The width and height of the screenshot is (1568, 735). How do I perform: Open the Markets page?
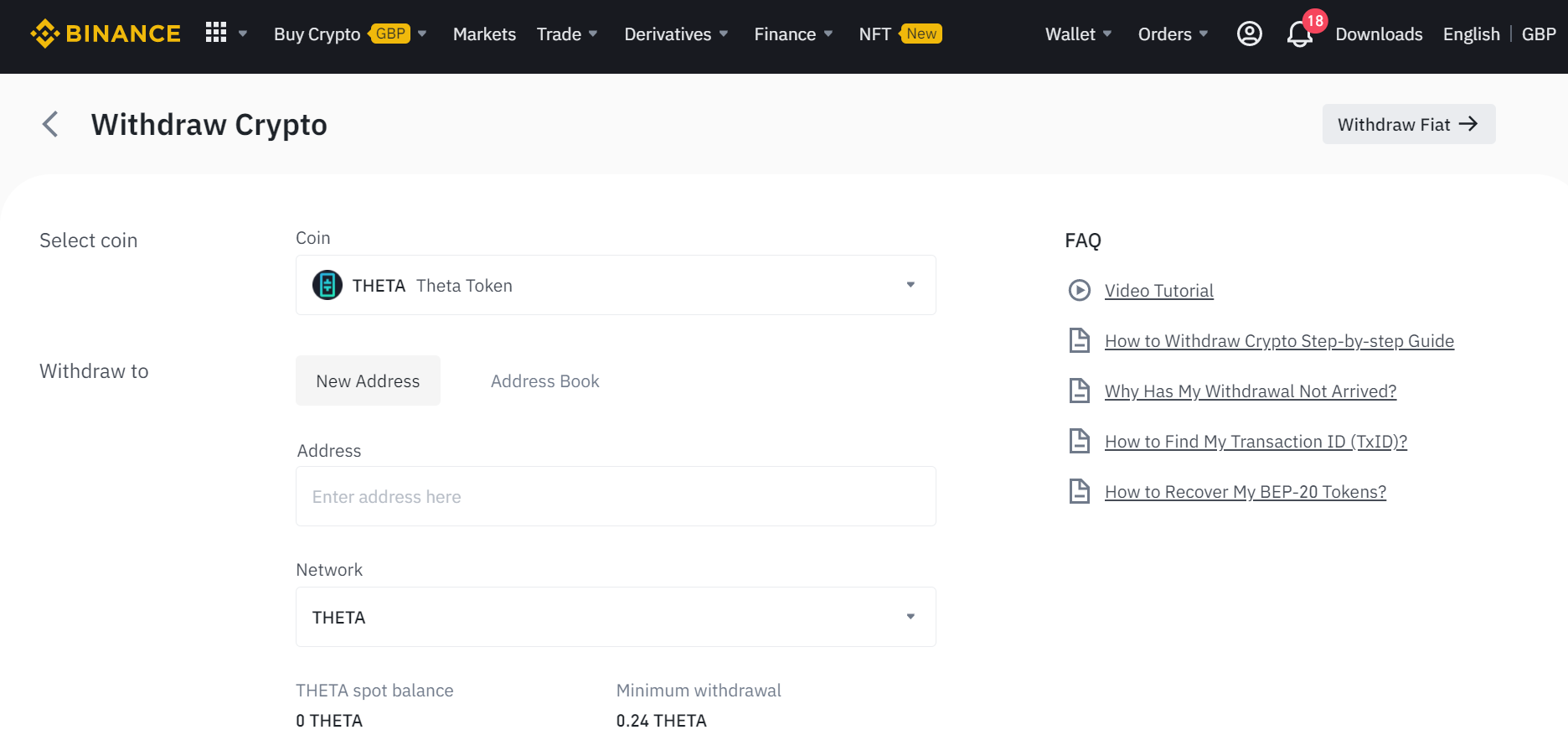click(x=484, y=34)
